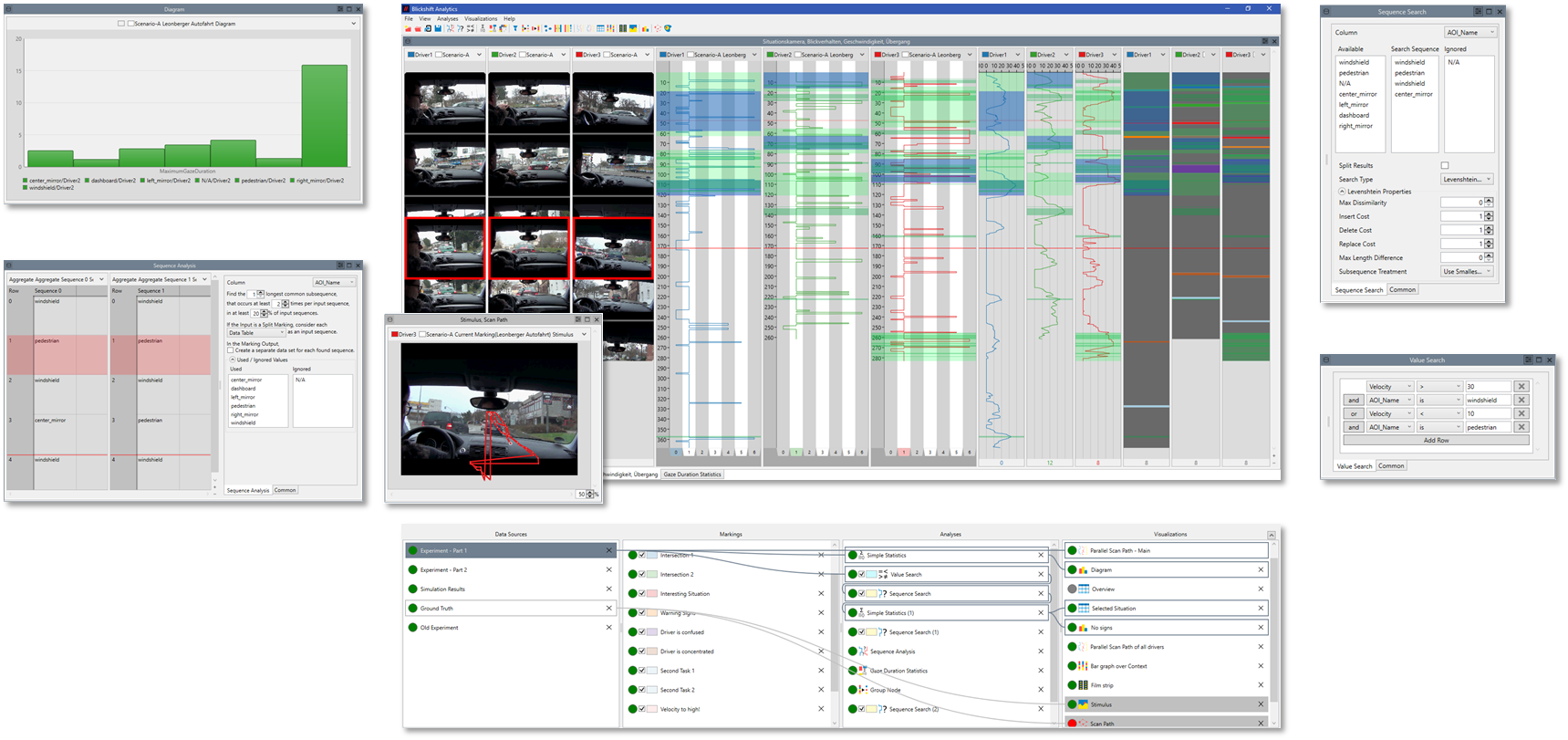Open the first Velocity dropdown in Value Search
The width and height of the screenshot is (1568, 740).
[x=1389, y=386]
